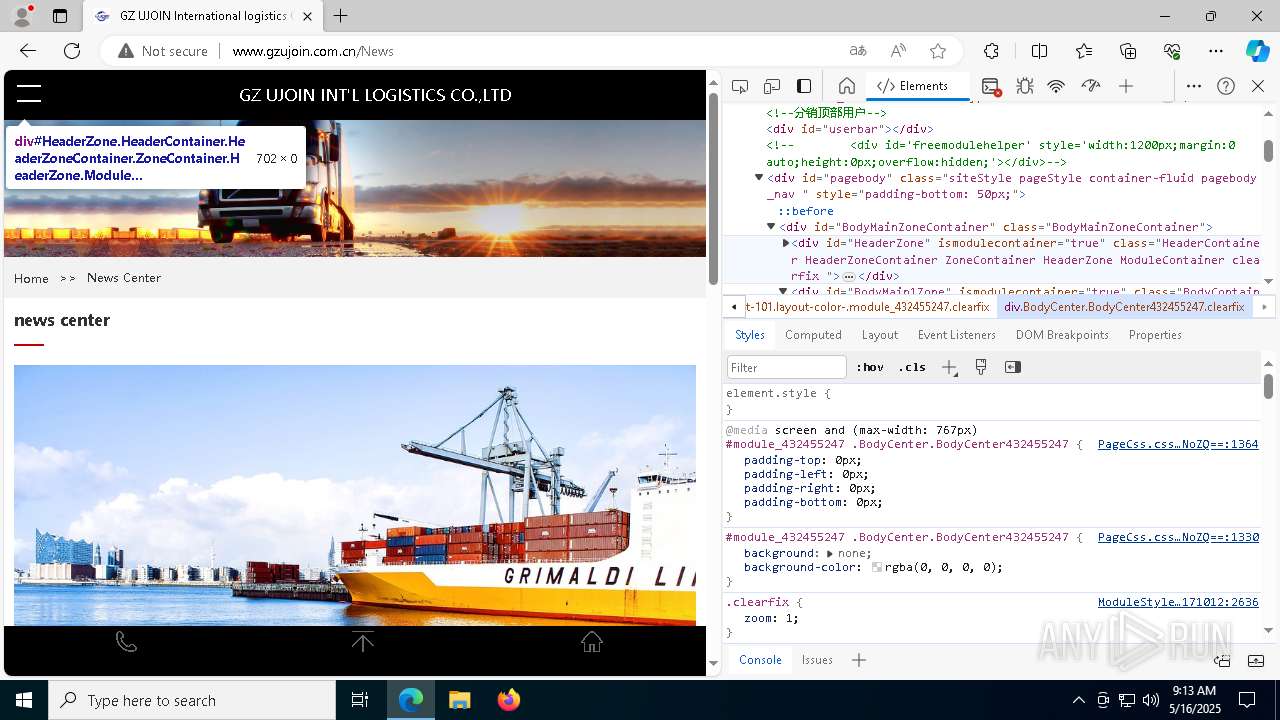Toggle element state with :hov
This screenshot has height=720, width=1280.
coord(869,367)
